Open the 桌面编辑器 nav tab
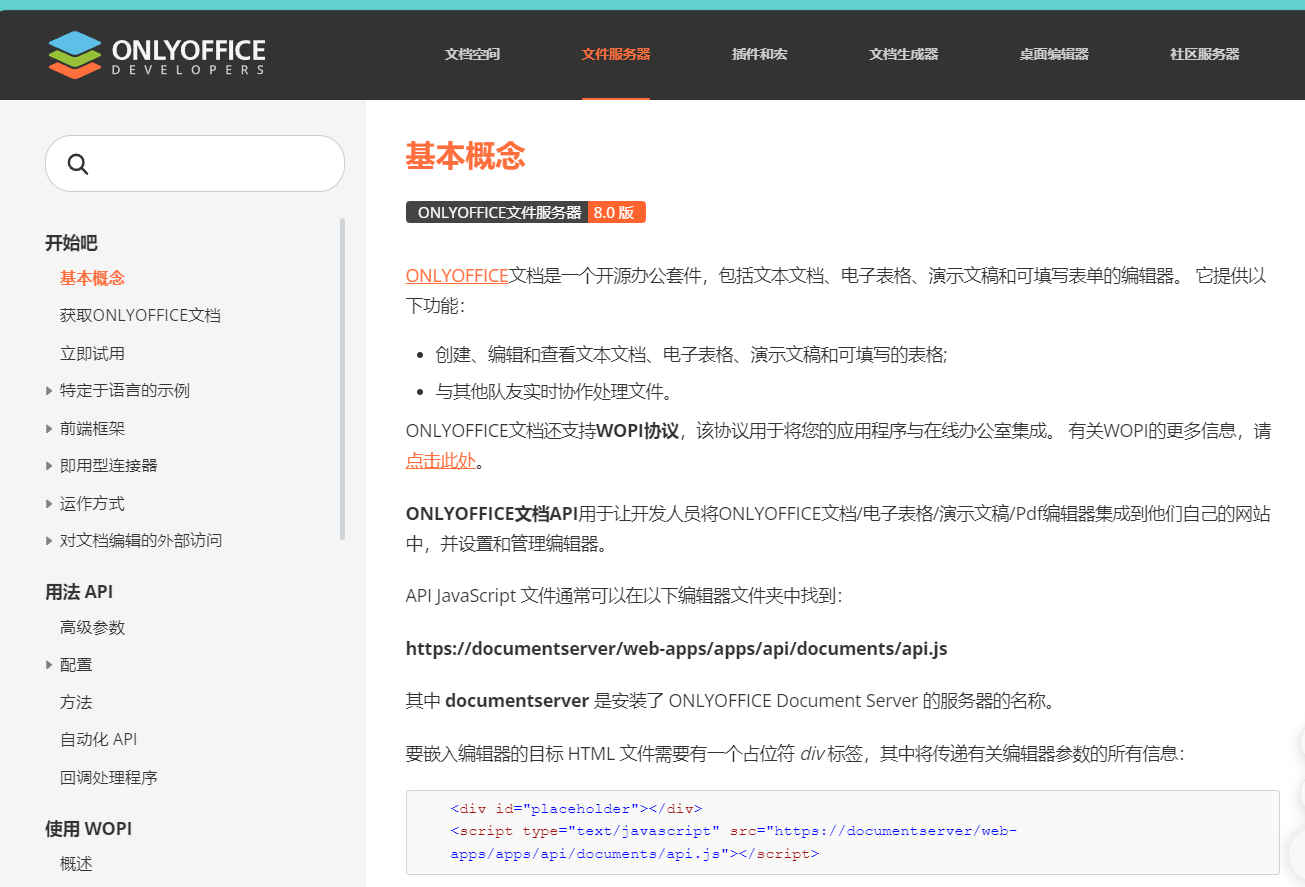Image resolution: width=1305 pixels, height=887 pixels. tap(1054, 54)
